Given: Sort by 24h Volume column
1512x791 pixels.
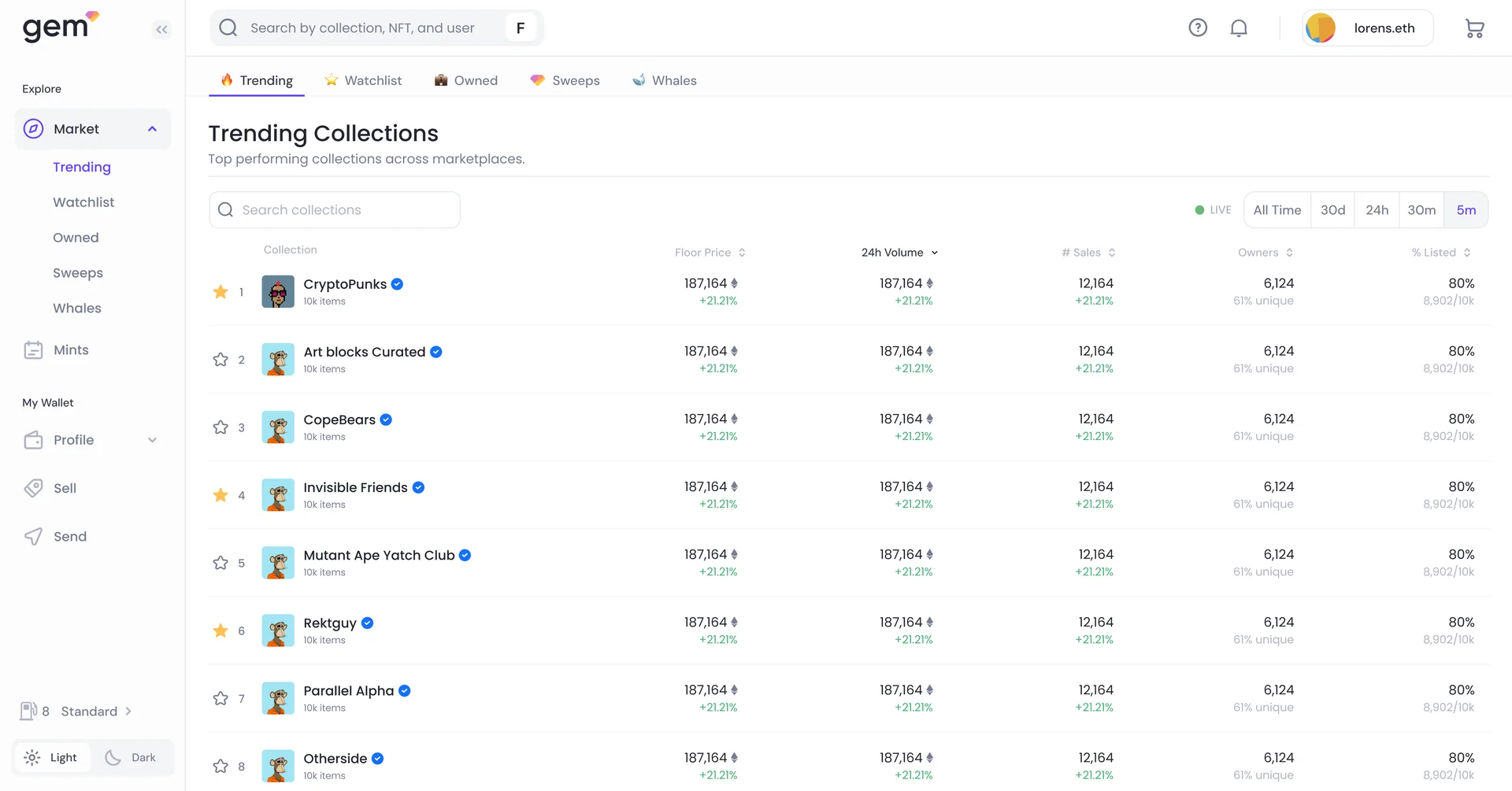Looking at the screenshot, I should pos(900,253).
